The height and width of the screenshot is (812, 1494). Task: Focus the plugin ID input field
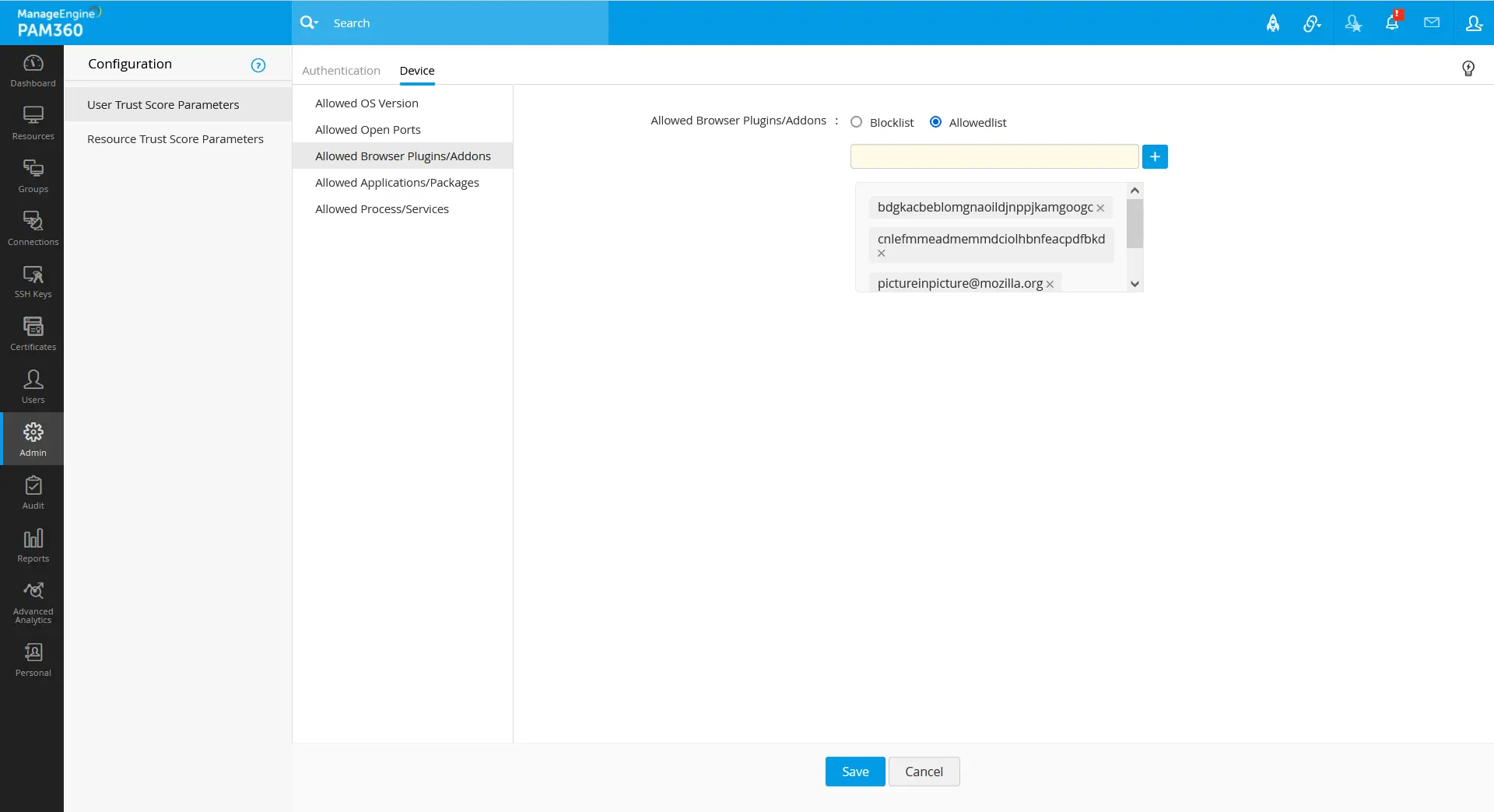pyautogui.click(x=994, y=157)
